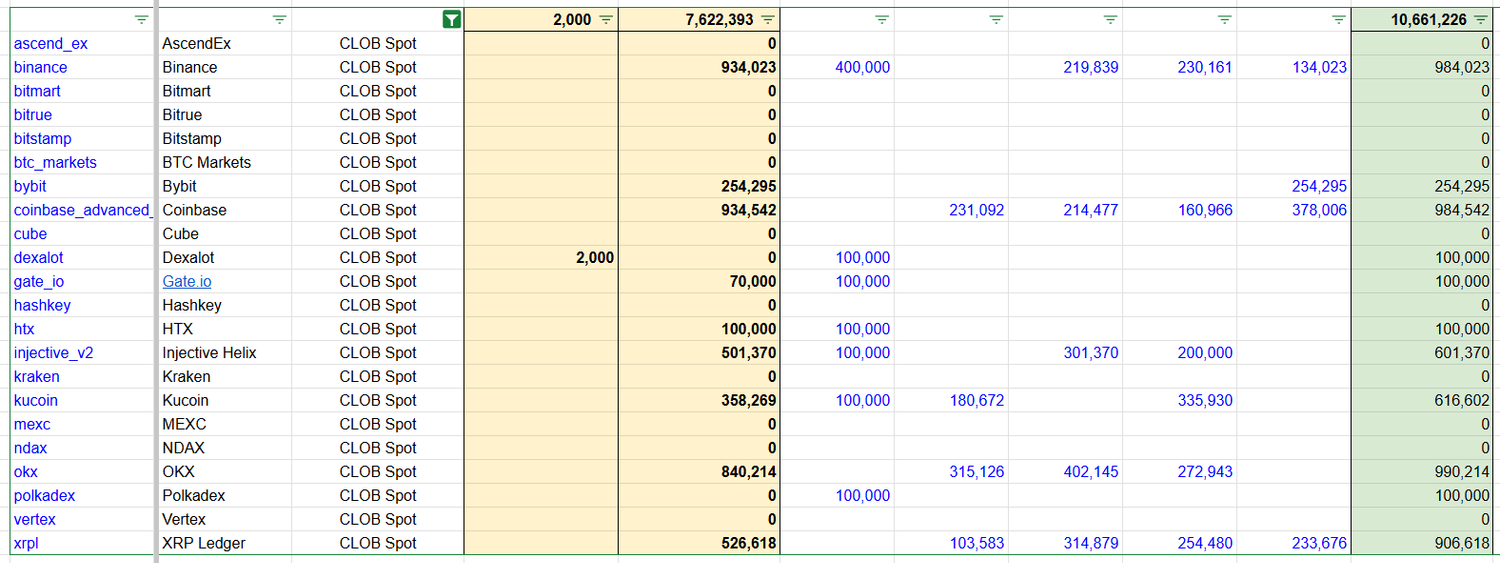Click filter icon above the 230,161 column
The height and width of the screenshot is (563, 1500).
[x=1224, y=19]
